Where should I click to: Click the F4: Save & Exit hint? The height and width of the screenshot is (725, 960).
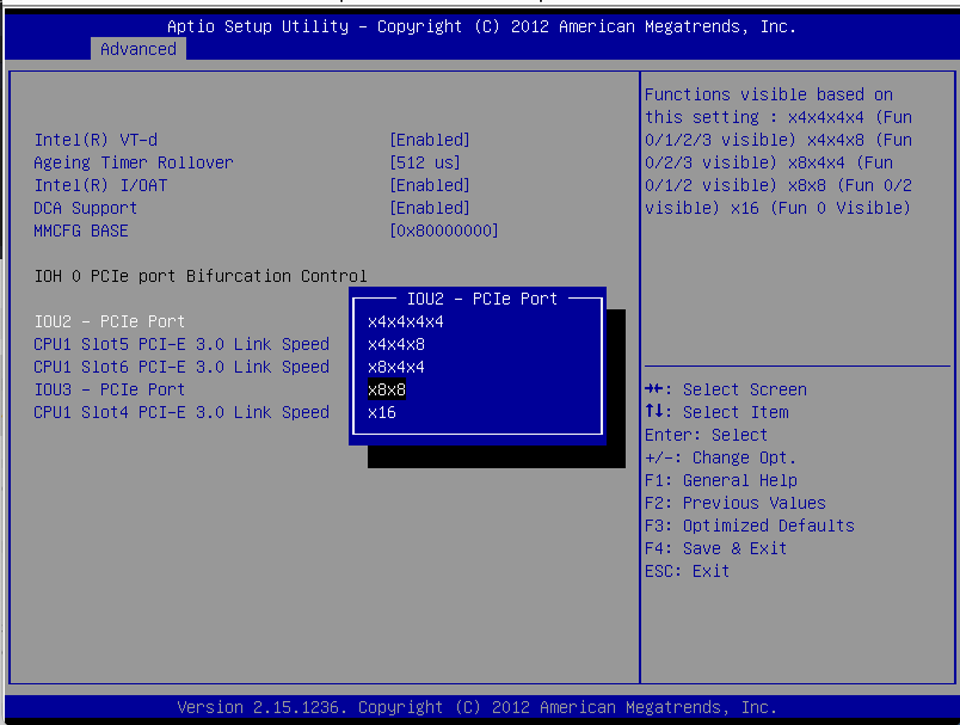click(x=715, y=548)
